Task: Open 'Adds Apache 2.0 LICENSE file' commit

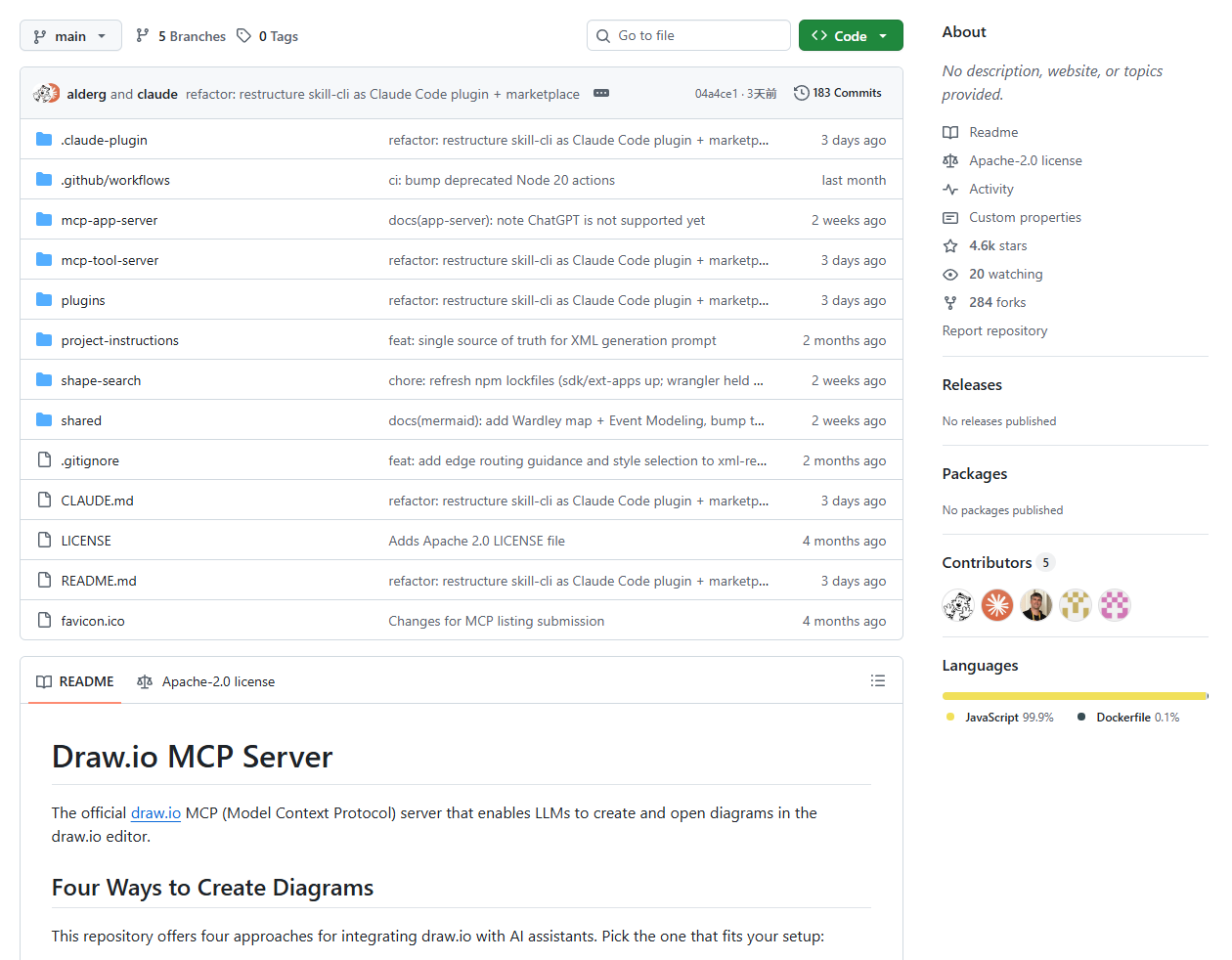Action: point(476,541)
